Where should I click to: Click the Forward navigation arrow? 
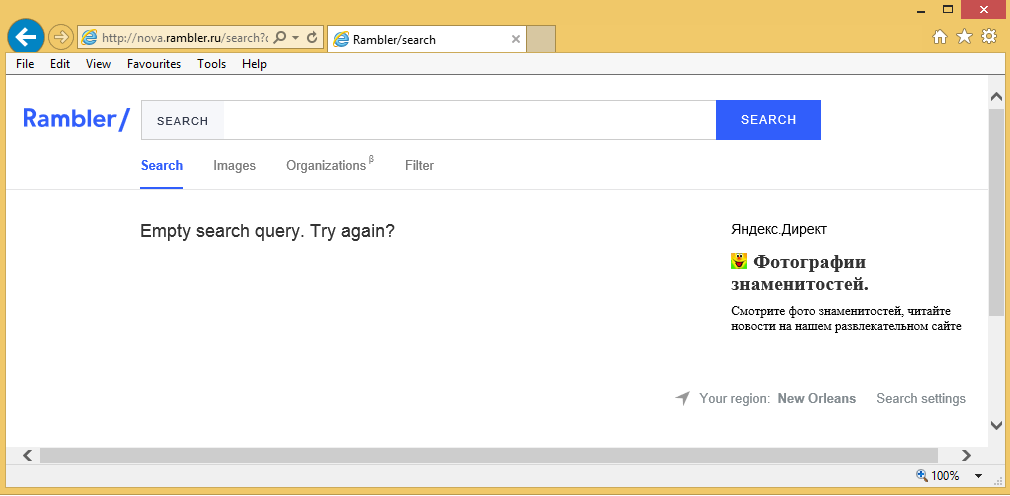(61, 38)
